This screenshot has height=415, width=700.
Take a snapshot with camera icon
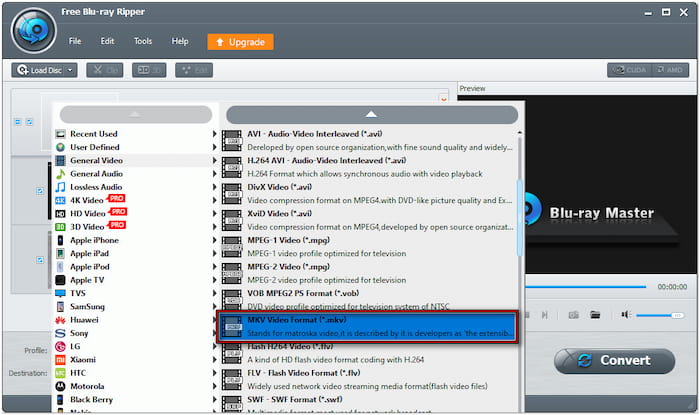tap(574, 315)
